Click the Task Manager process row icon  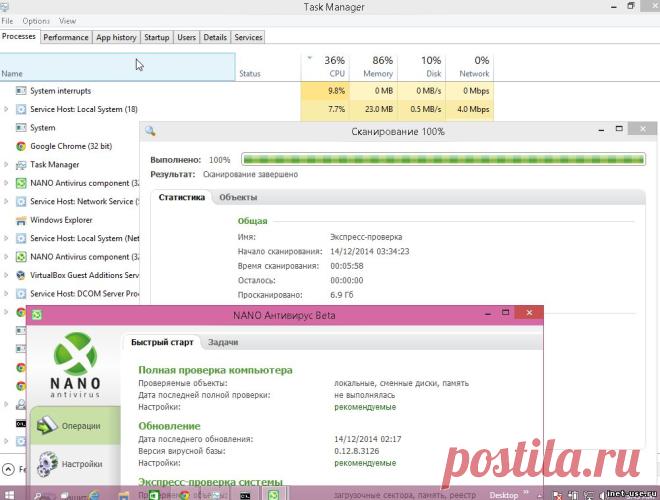tap(21, 165)
